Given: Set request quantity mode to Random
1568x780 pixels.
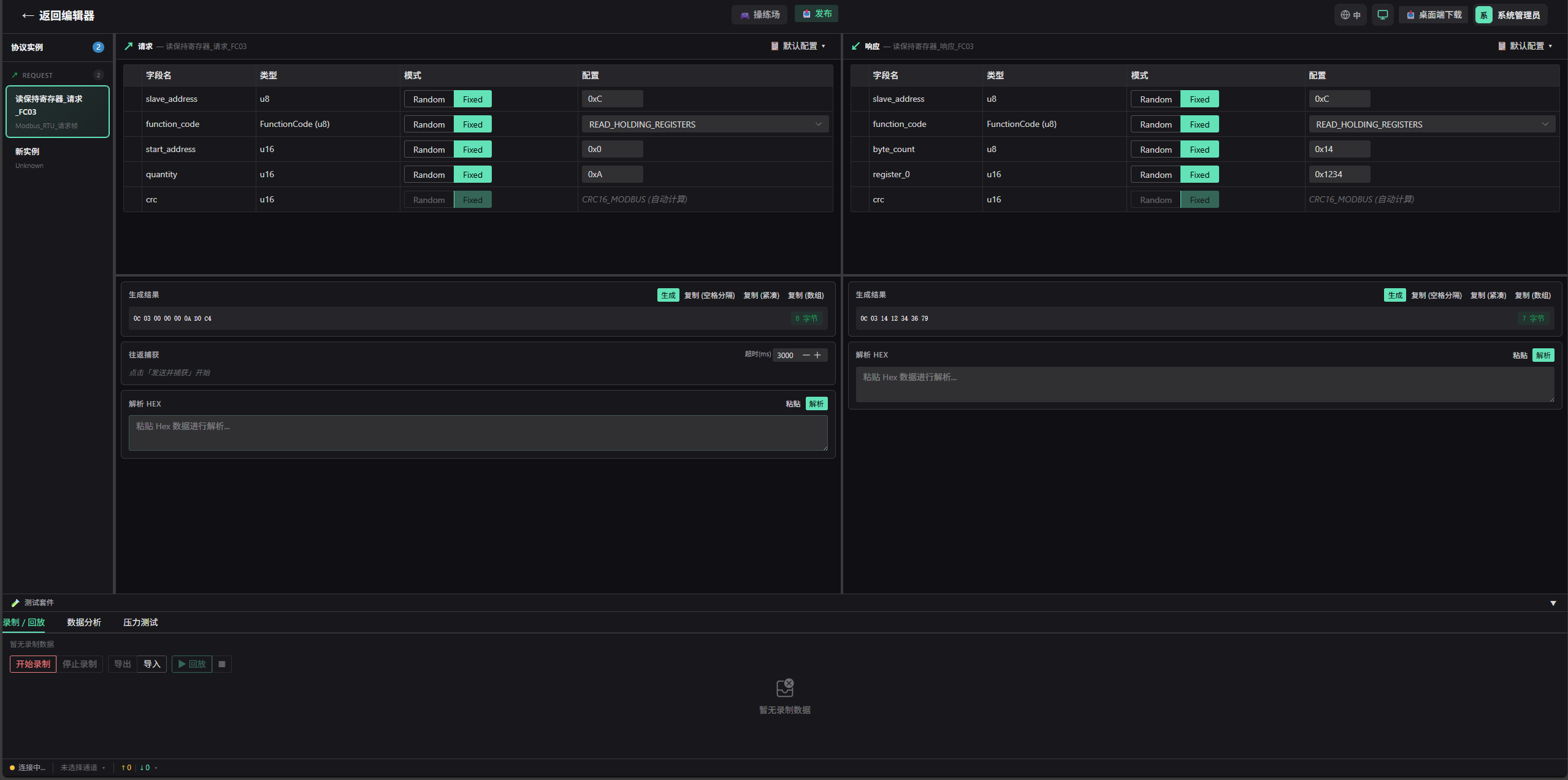Looking at the screenshot, I should [x=429, y=175].
